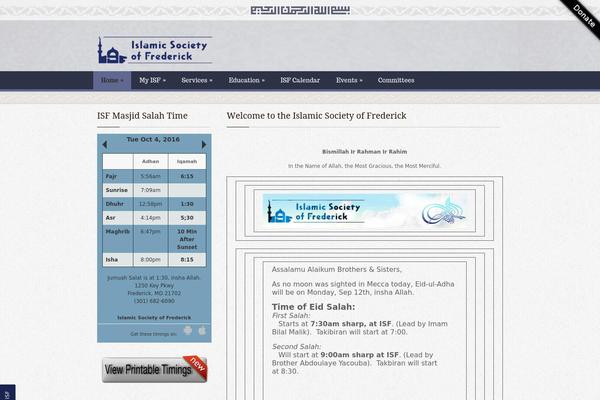The width and height of the screenshot is (600, 400).
Task: Select the Fajr row label
Action: (x=111, y=176)
